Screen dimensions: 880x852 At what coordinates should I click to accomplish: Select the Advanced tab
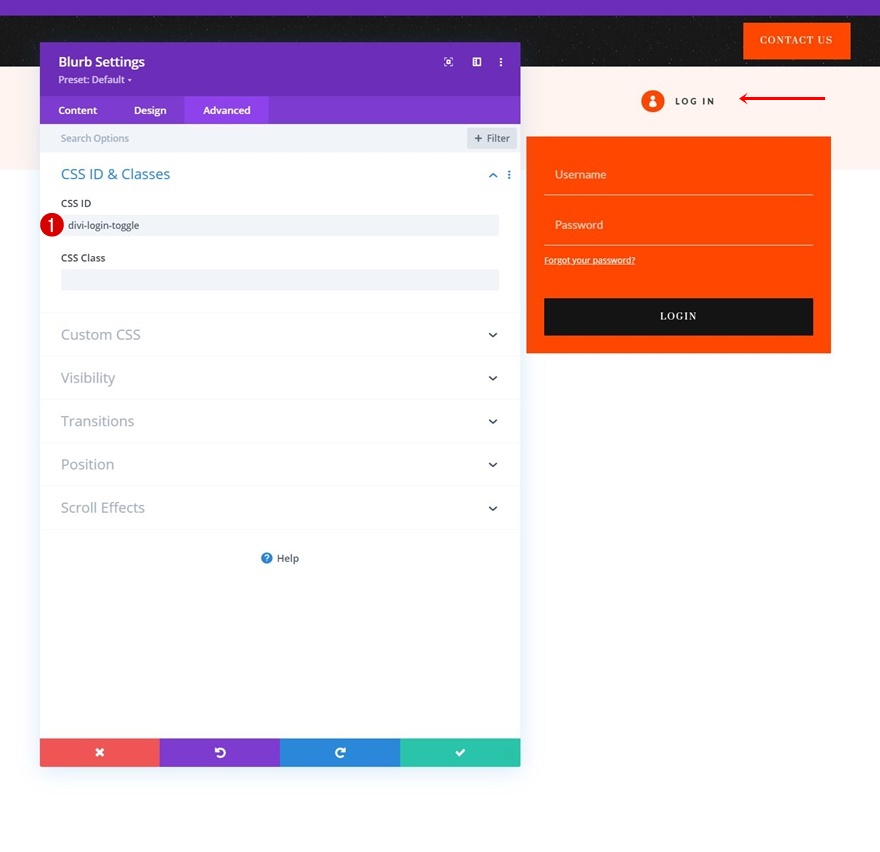pos(227,110)
